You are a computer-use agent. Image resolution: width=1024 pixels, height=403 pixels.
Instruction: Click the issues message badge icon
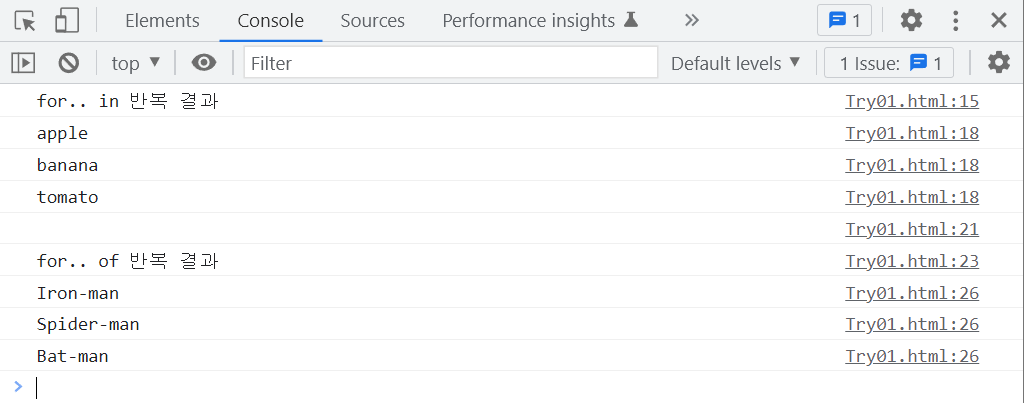[x=845, y=21]
